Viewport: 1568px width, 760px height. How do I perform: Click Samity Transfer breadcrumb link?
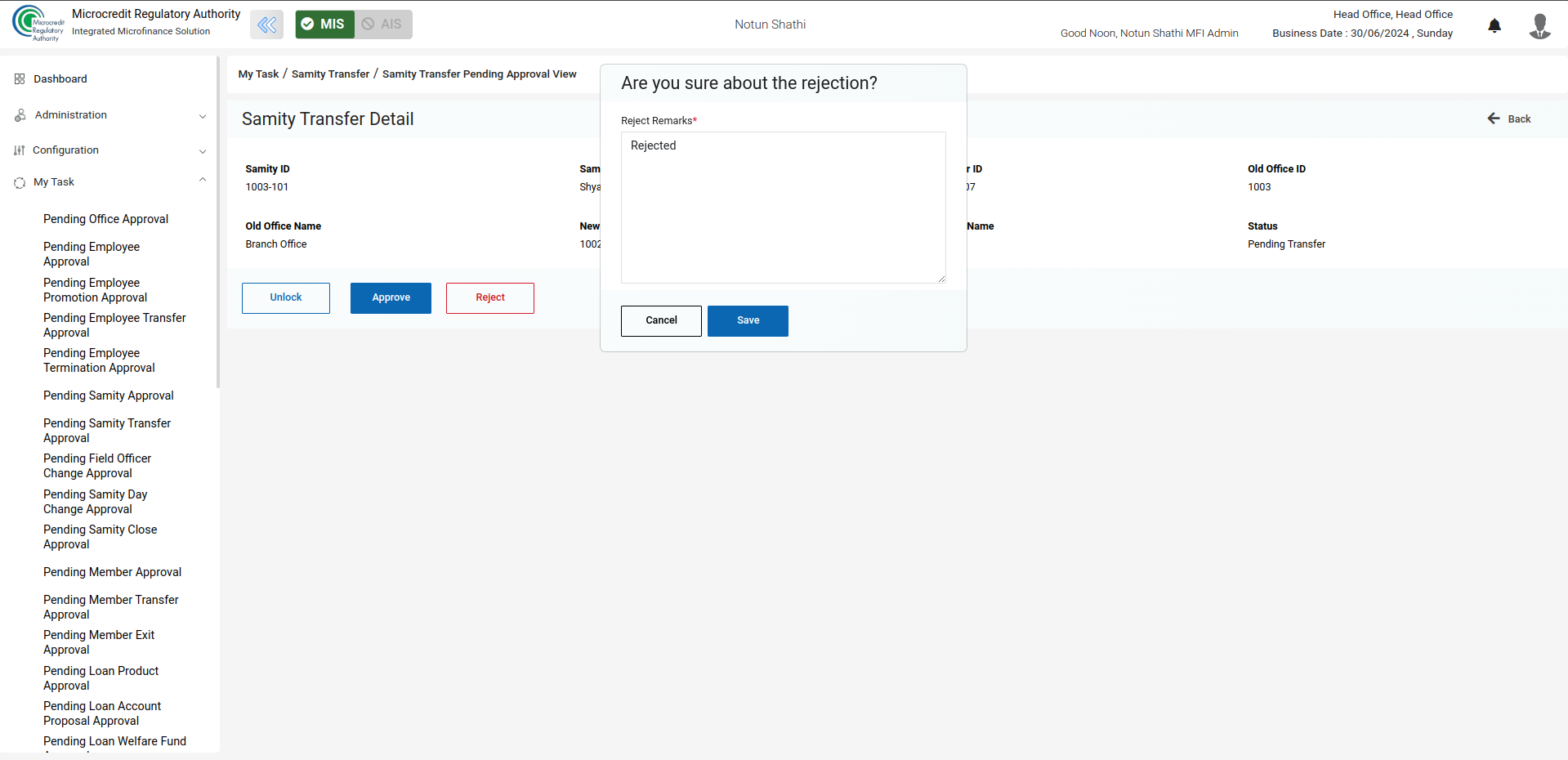point(330,74)
